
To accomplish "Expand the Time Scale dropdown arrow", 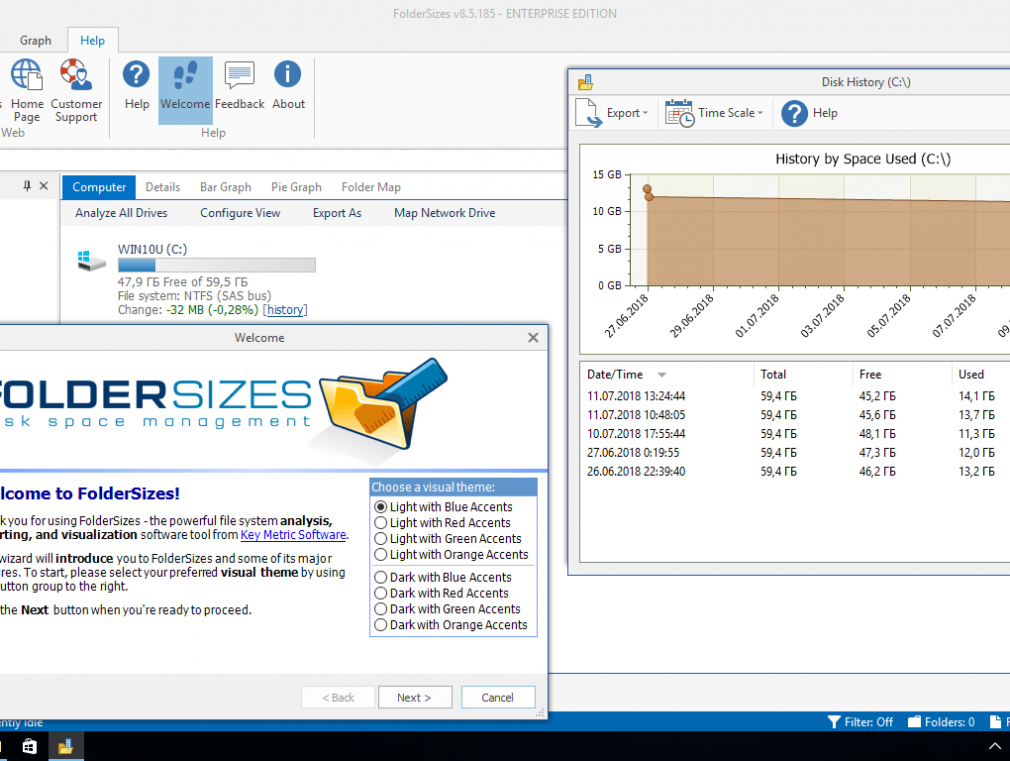I will pos(760,113).
